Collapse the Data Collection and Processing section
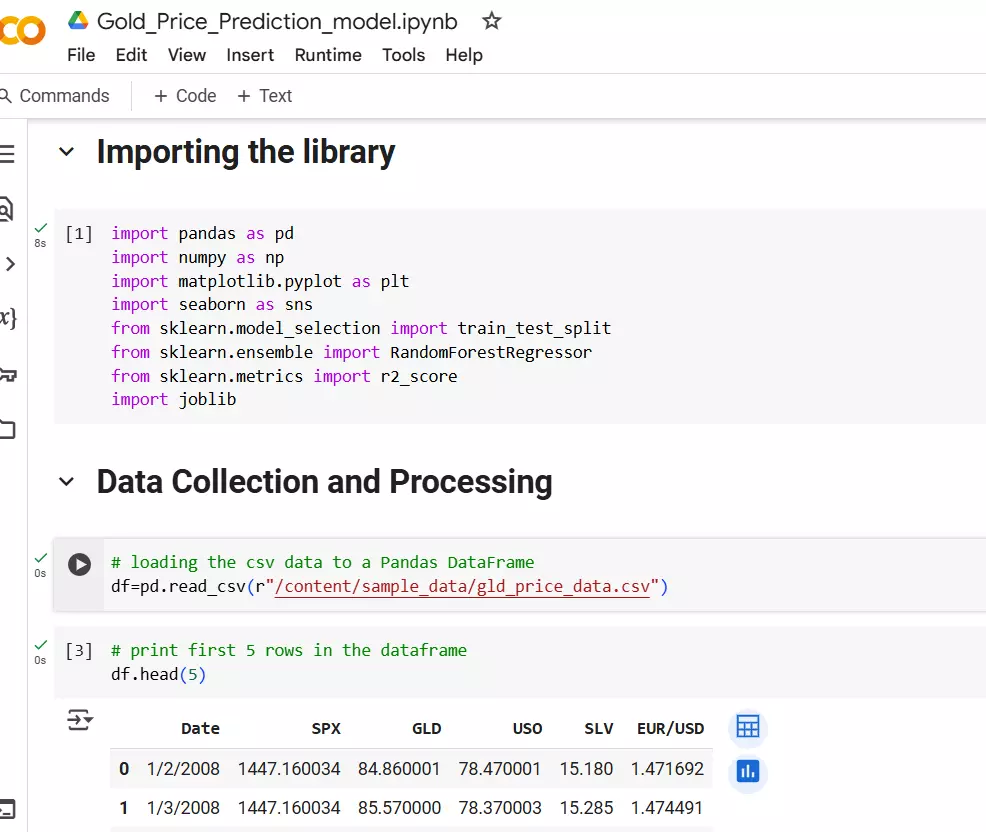986x832 pixels. click(x=67, y=482)
